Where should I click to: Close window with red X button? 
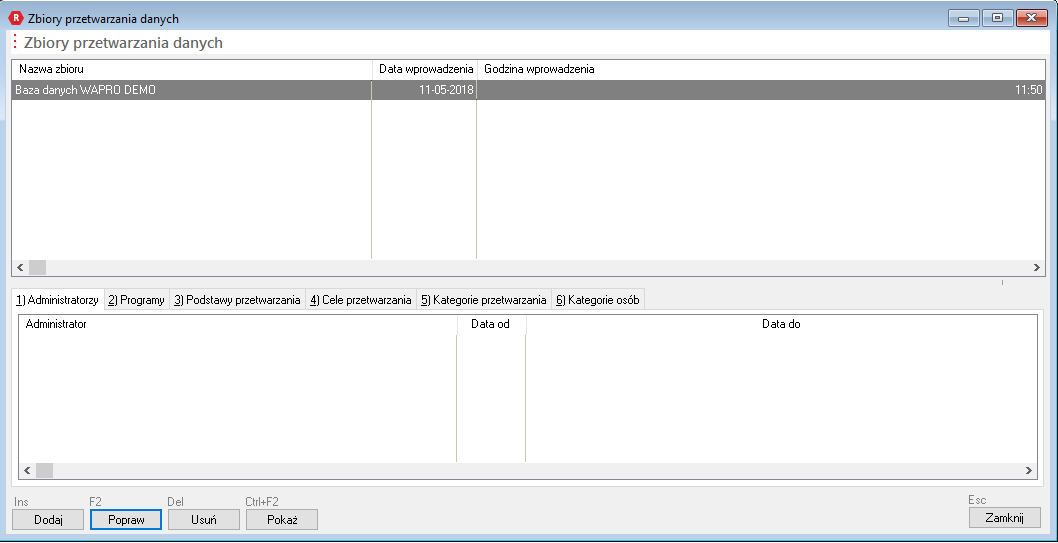(1031, 18)
